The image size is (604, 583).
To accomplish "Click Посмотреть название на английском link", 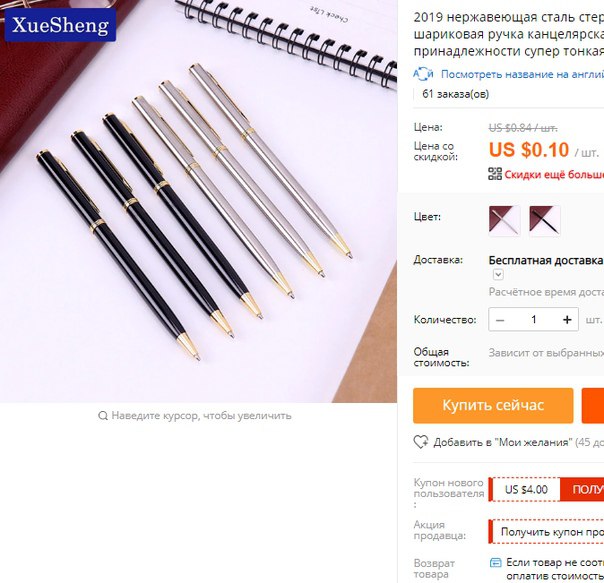I will click(x=522, y=74).
